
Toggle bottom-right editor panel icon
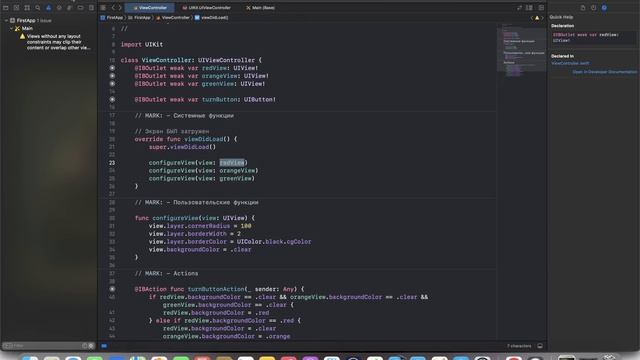(540, 346)
